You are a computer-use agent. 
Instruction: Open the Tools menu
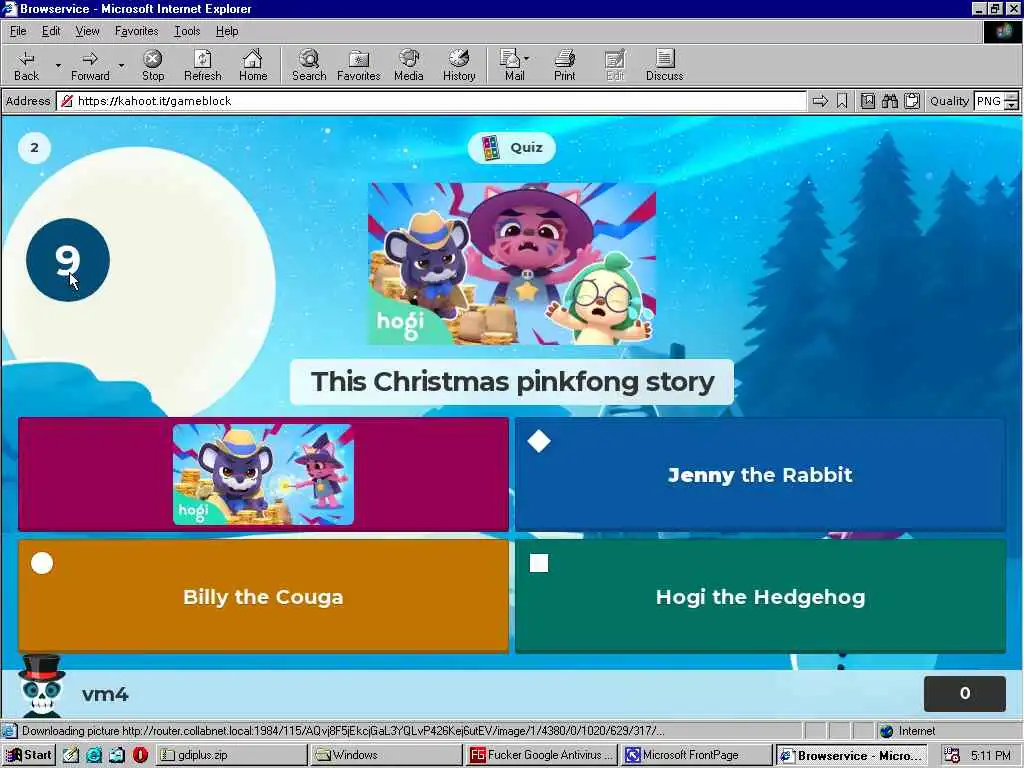[187, 31]
